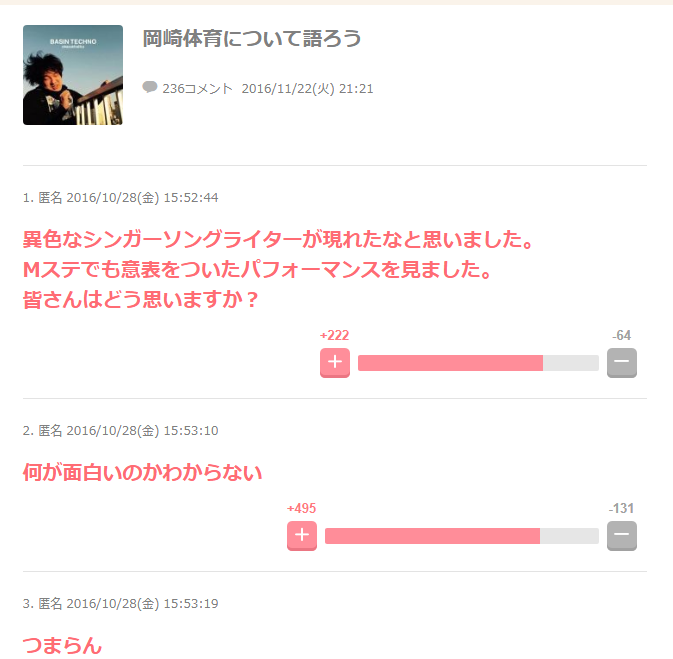The height and width of the screenshot is (659, 673).
Task: Click the 236コメント count text
Action: click(x=197, y=89)
